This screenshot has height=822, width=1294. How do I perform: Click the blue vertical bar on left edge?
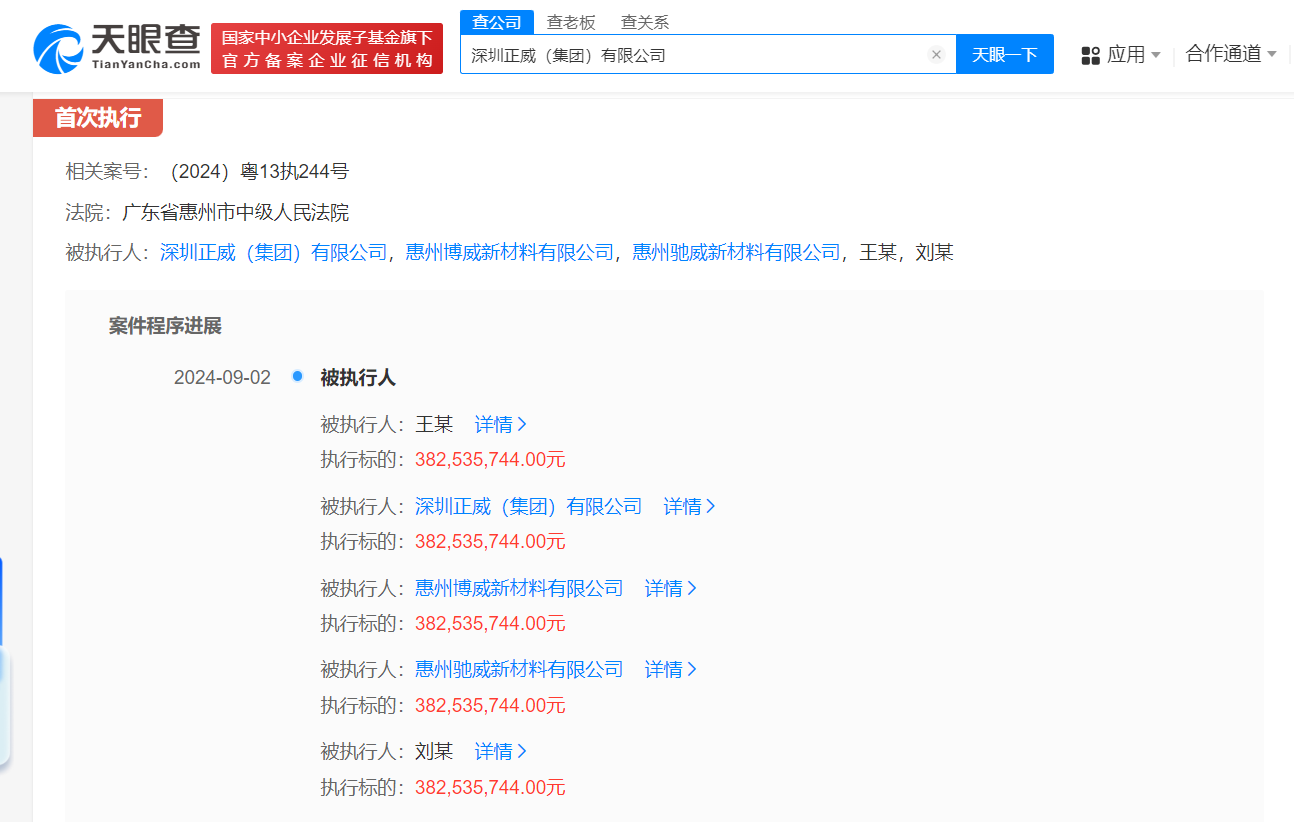point(3,600)
